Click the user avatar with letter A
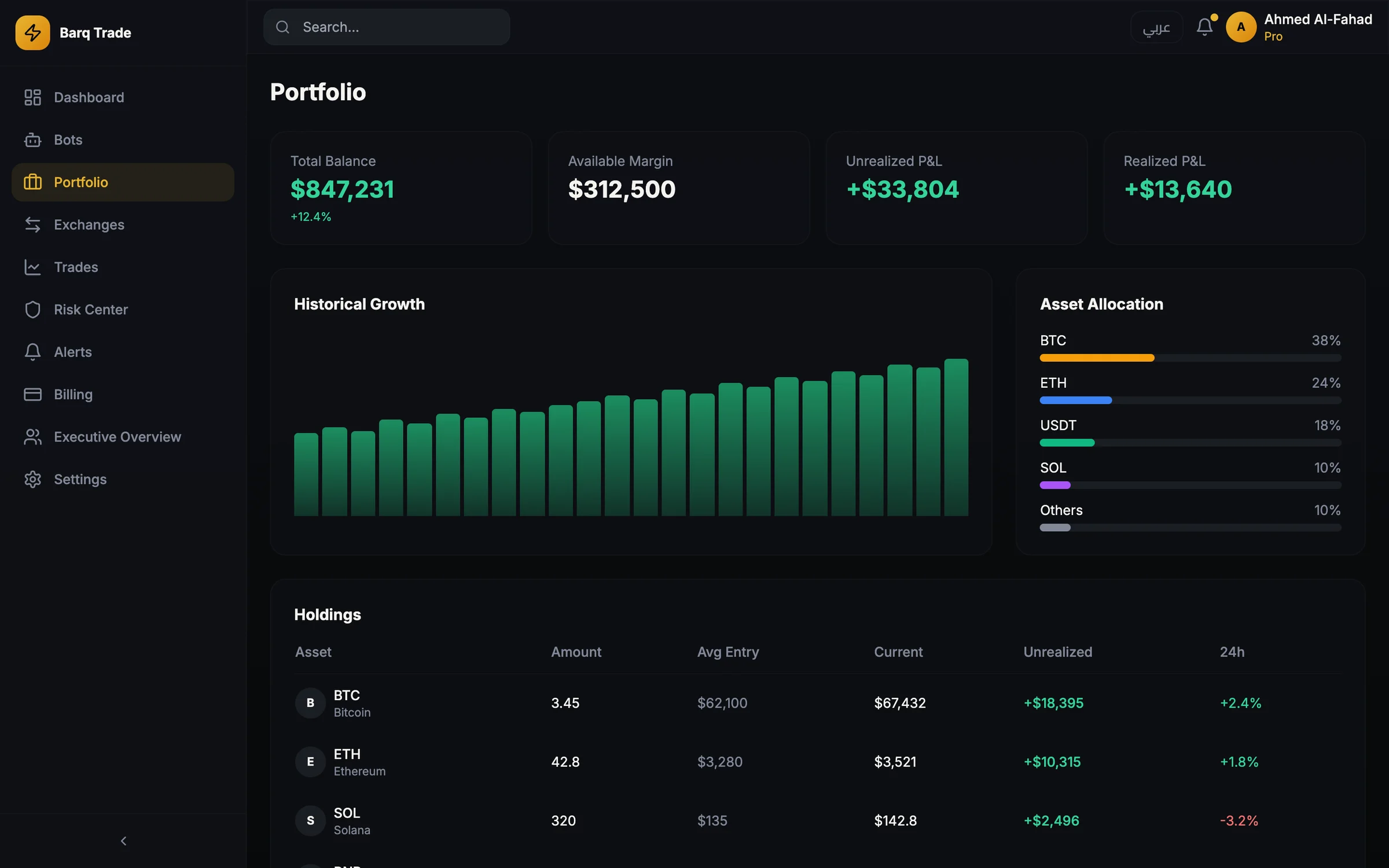This screenshot has height=868, width=1389. pos(1241,27)
